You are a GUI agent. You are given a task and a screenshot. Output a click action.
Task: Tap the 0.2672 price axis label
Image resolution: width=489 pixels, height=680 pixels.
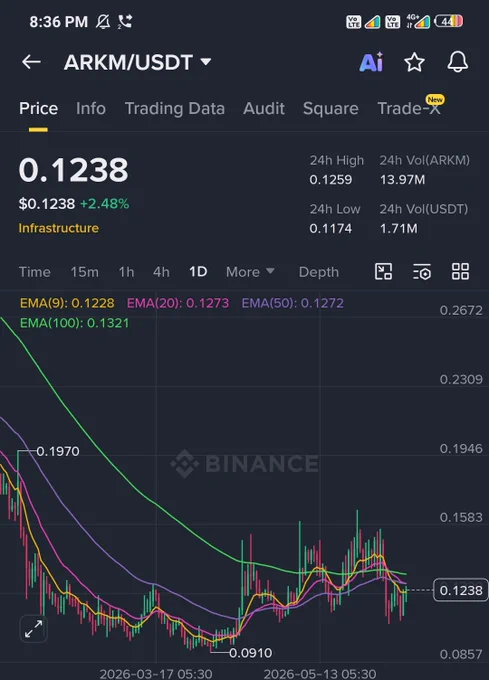click(461, 311)
